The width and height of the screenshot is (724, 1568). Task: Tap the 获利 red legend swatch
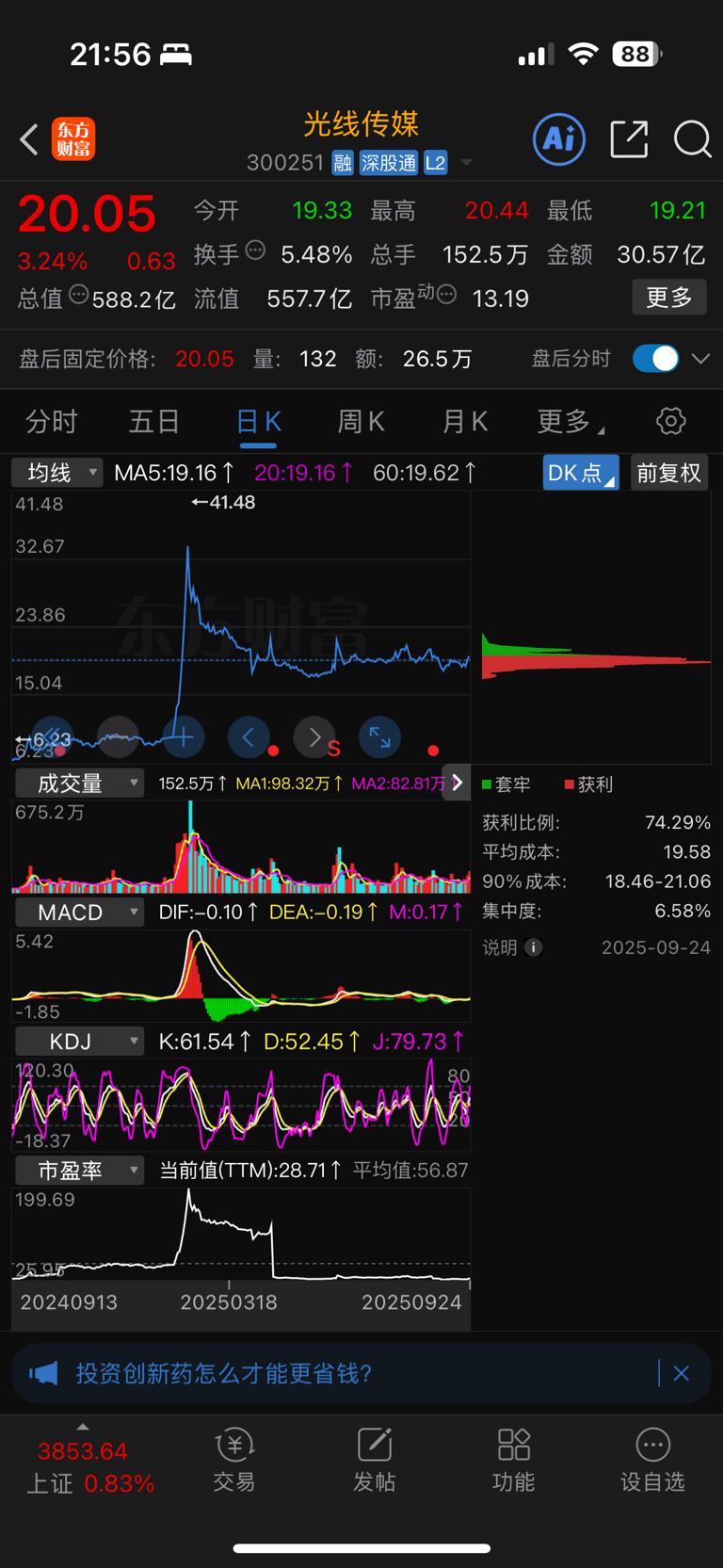click(569, 784)
